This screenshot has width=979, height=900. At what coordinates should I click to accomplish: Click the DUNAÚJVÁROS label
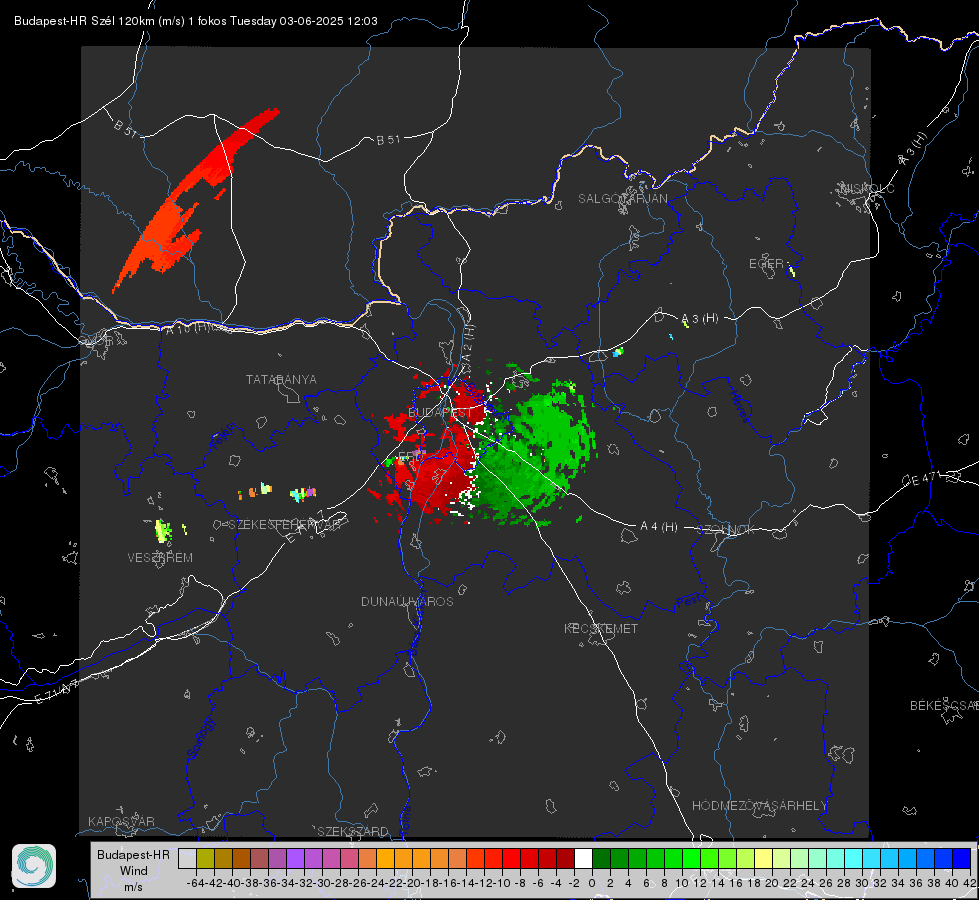pos(407,601)
